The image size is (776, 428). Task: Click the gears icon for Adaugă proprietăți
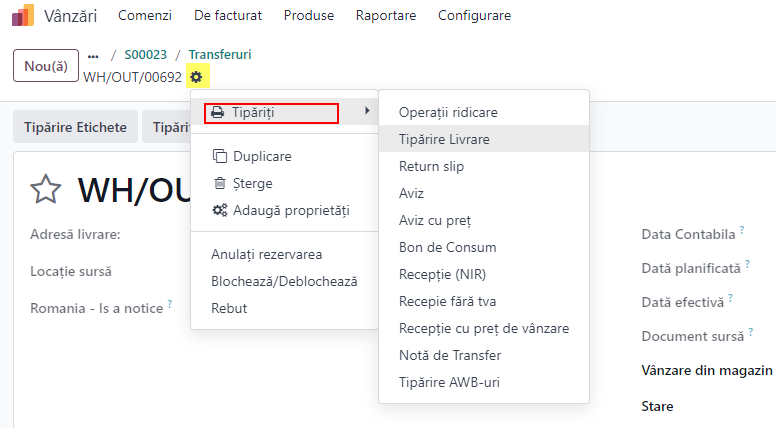[x=220, y=210]
